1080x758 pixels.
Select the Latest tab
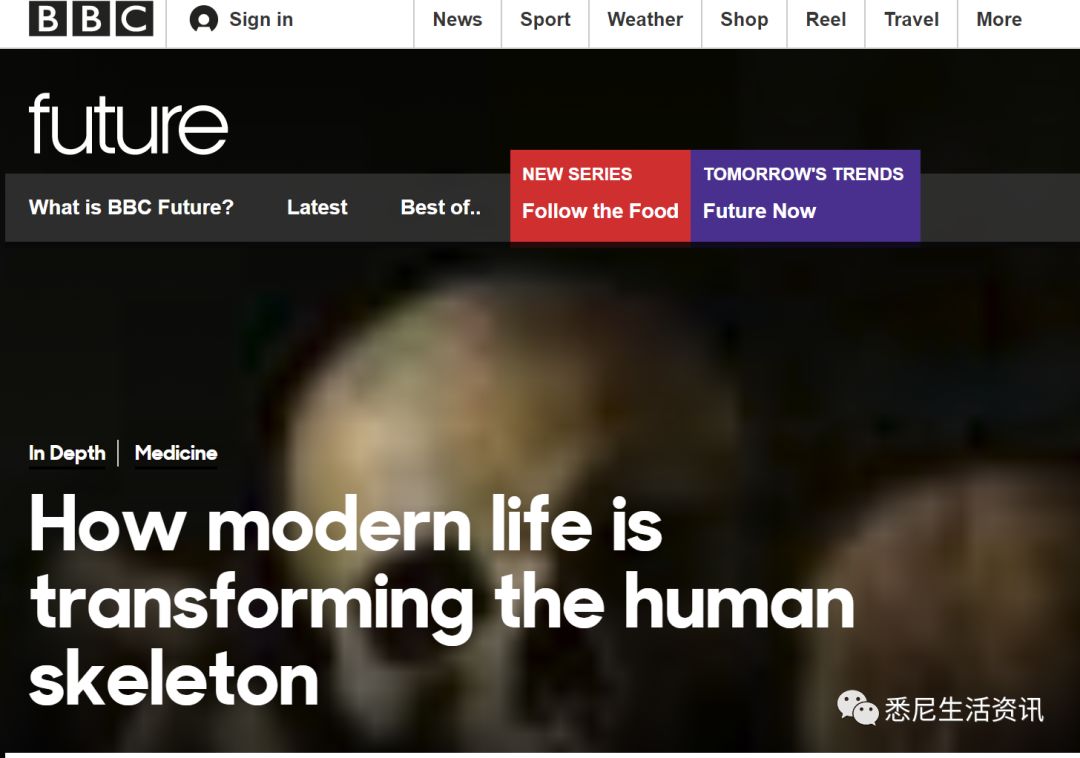tap(317, 207)
